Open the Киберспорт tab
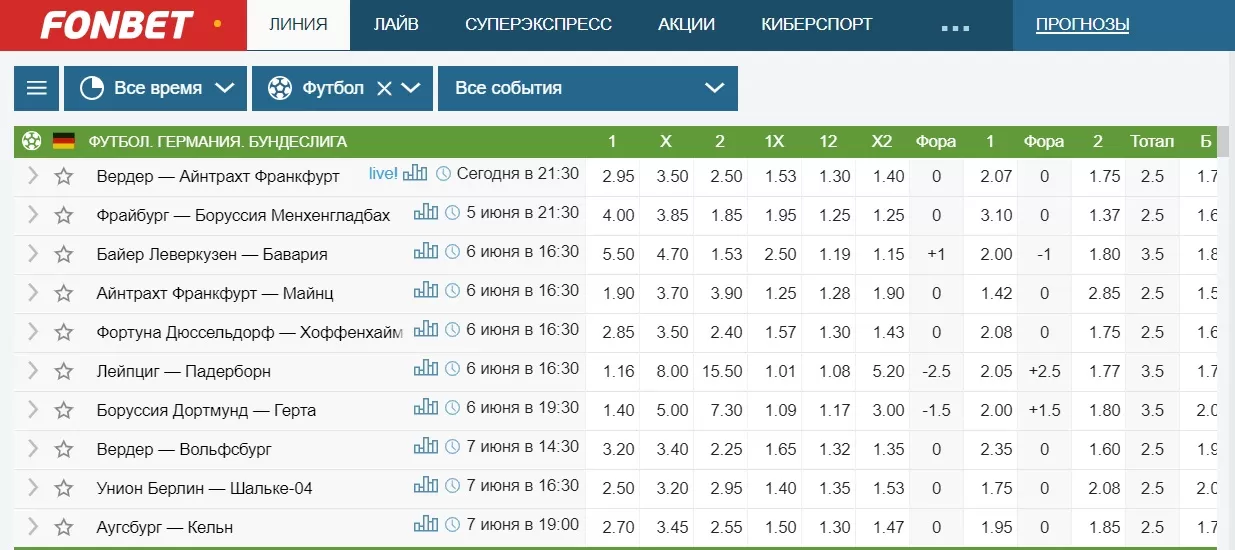 click(x=816, y=25)
